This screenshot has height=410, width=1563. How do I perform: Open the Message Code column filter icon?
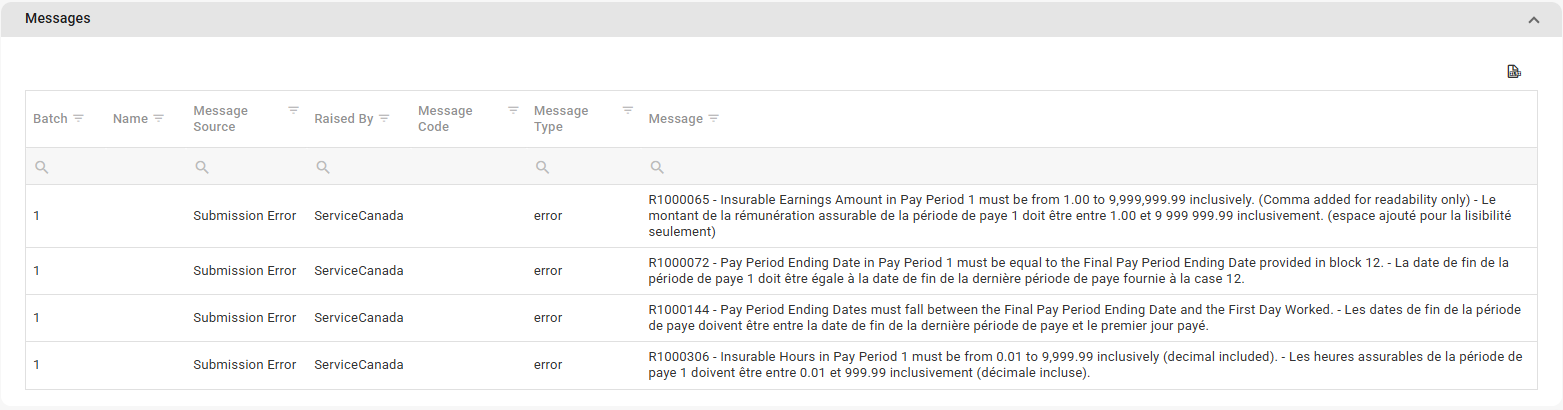pyautogui.click(x=513, y=110)
